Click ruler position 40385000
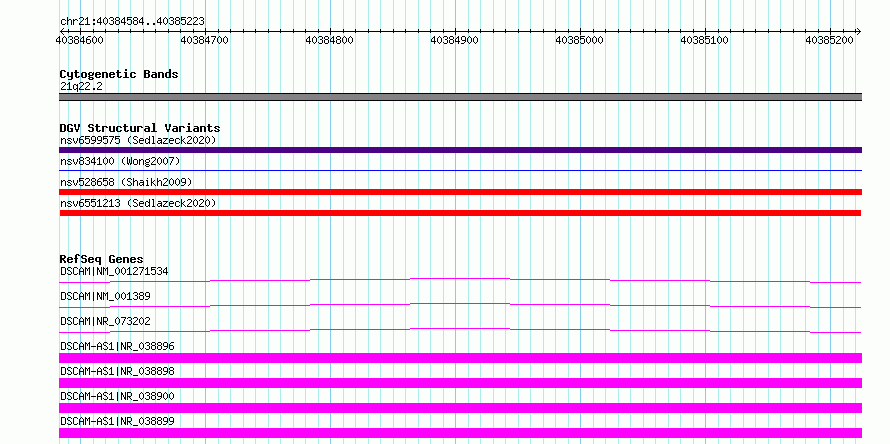 click(x=579, y=40)
